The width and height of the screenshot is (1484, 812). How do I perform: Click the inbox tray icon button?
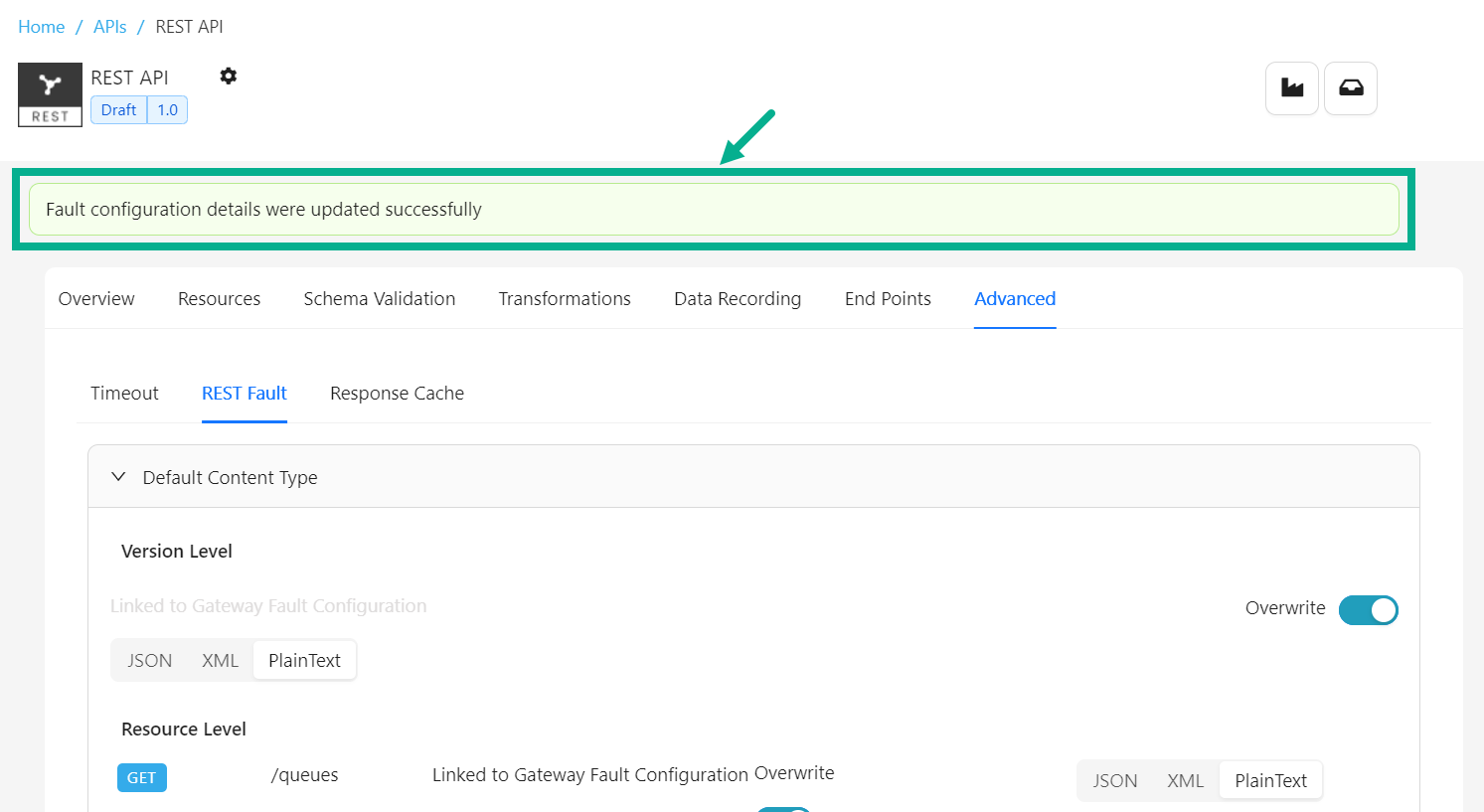click(1350, 88)
